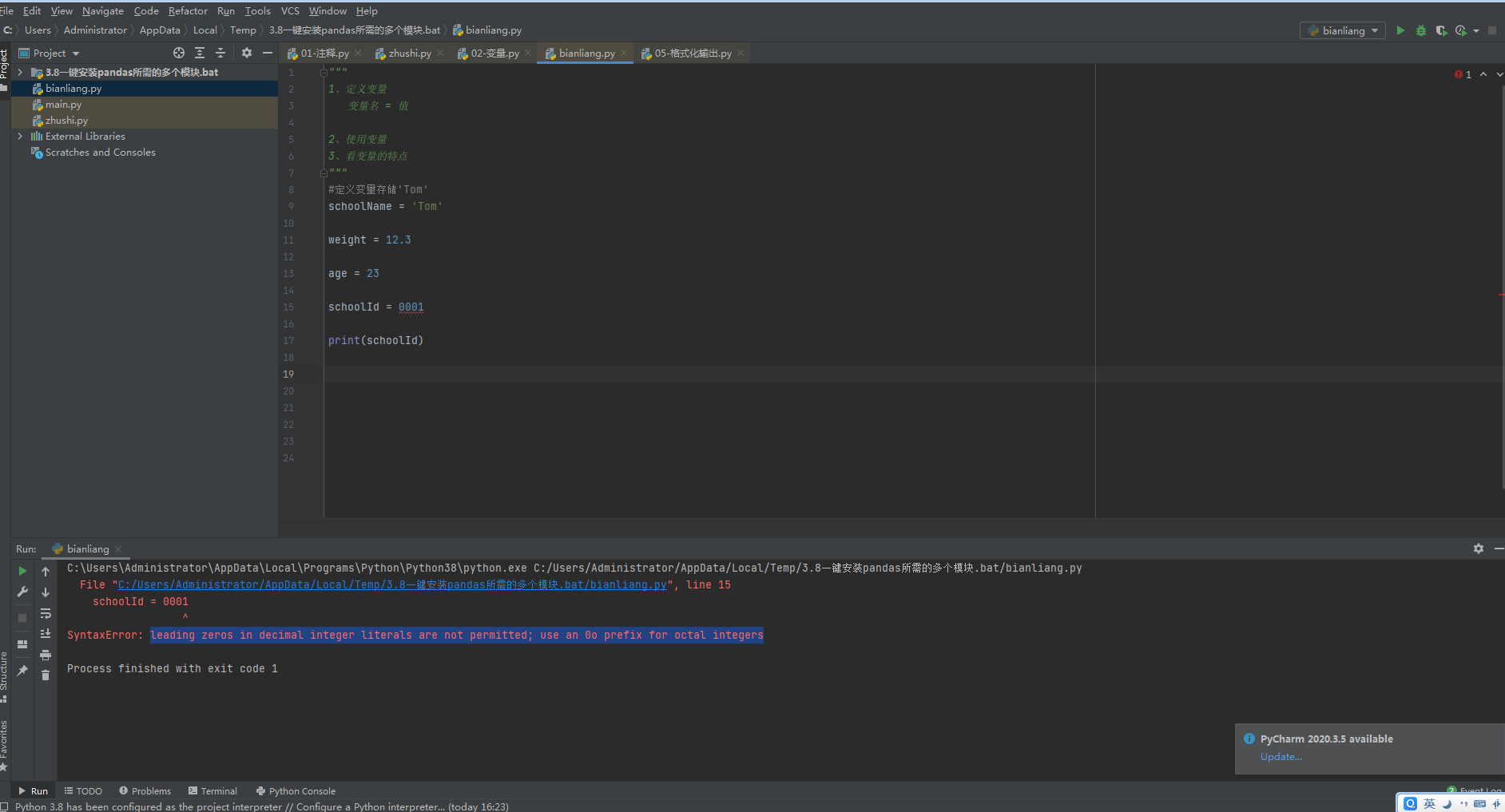Open the bianliang run configuration dropdown
The width and height of the screenshot is (1505, 812).
(1343, 30)
